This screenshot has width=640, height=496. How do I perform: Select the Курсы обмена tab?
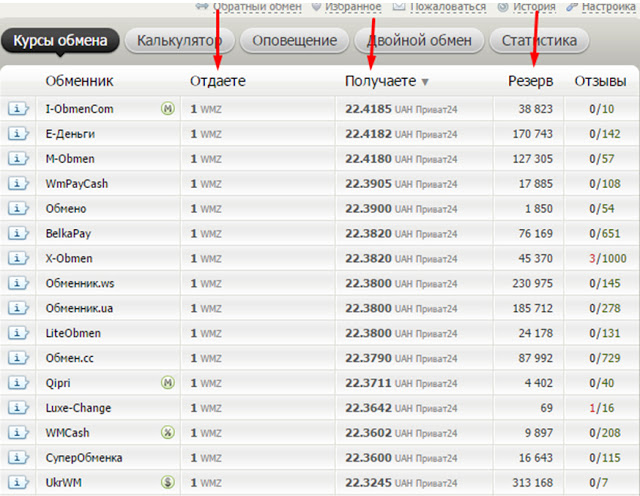[x=60, y=41]
